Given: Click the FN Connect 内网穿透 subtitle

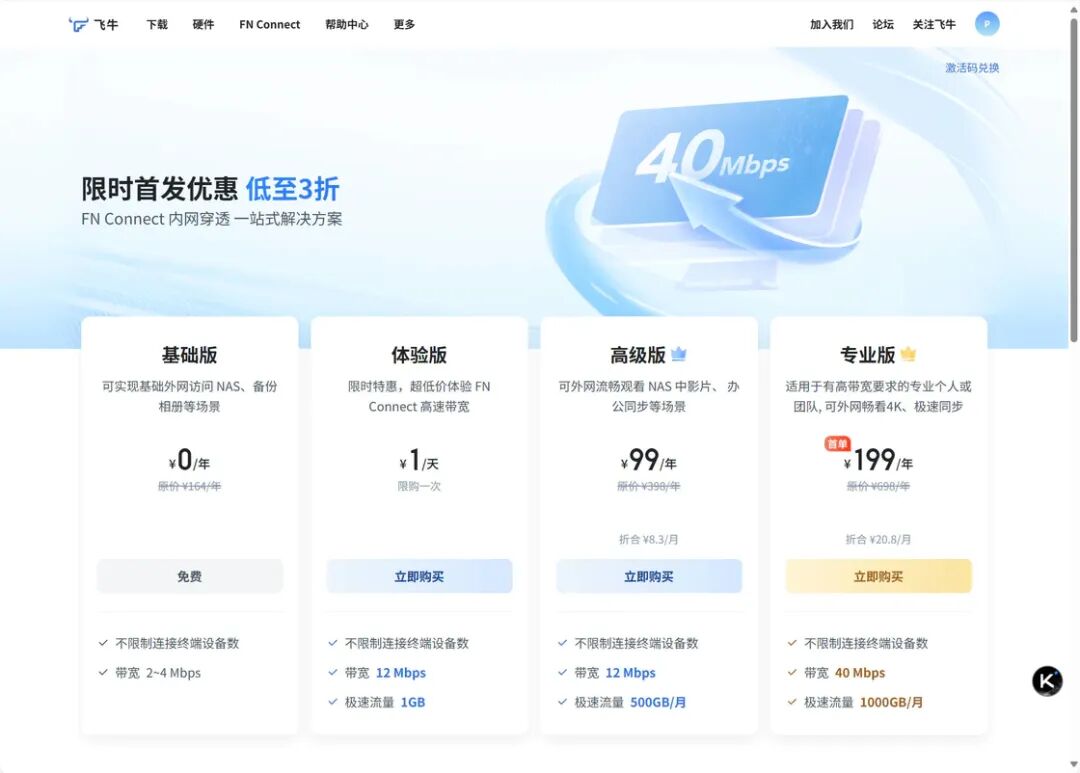Looking at the screenshot, I should tap(211, 219).
